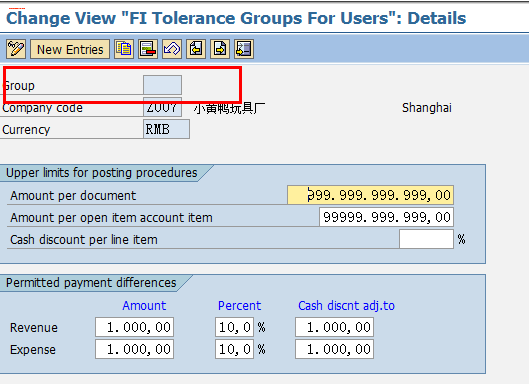Image resolution: width=529 pixels, height=384 pixels.
Task: Click the Expense Amount field
Action: point(135,349)
